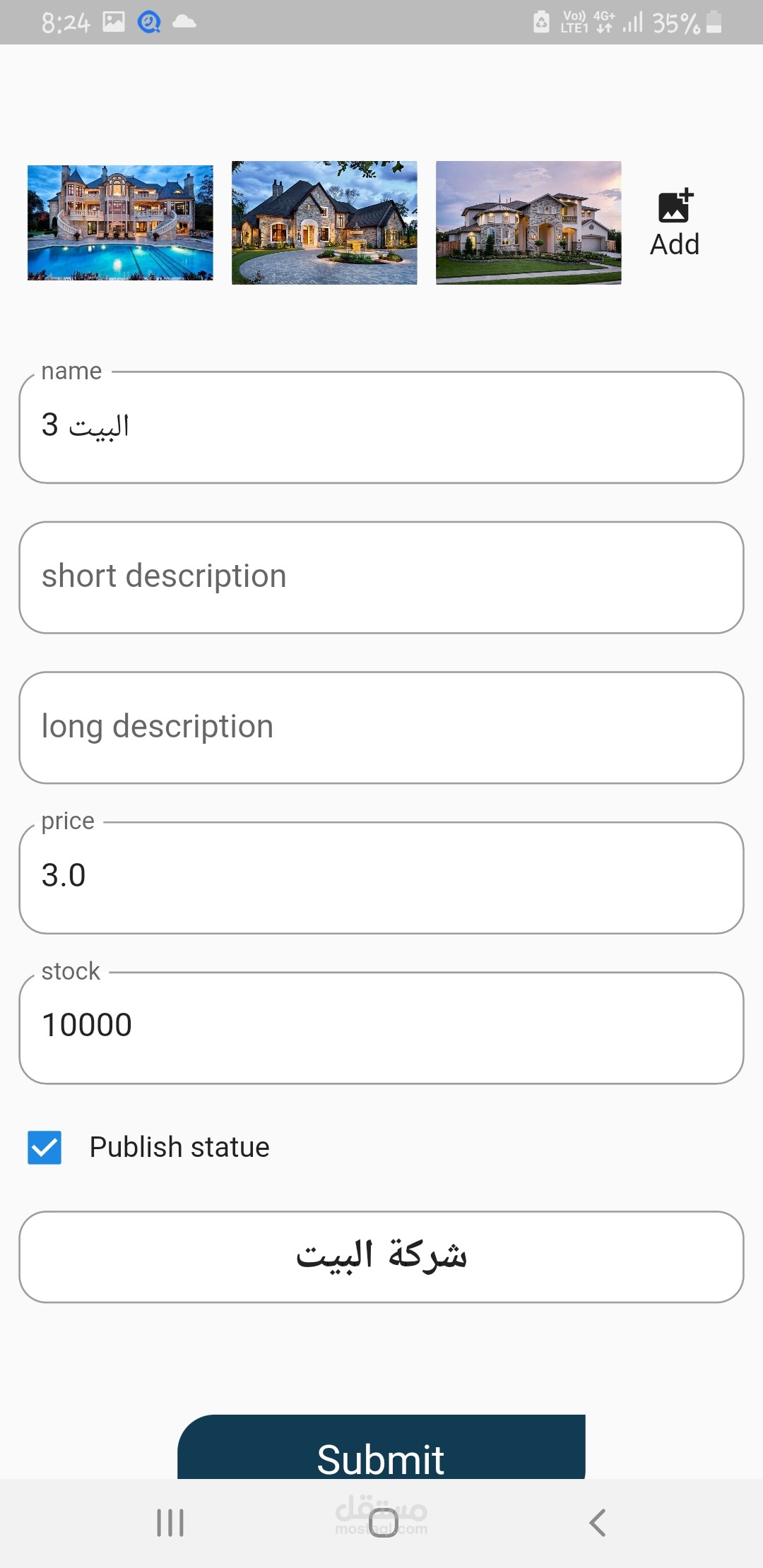Select the third house photo thumbnail

point(528,222)
